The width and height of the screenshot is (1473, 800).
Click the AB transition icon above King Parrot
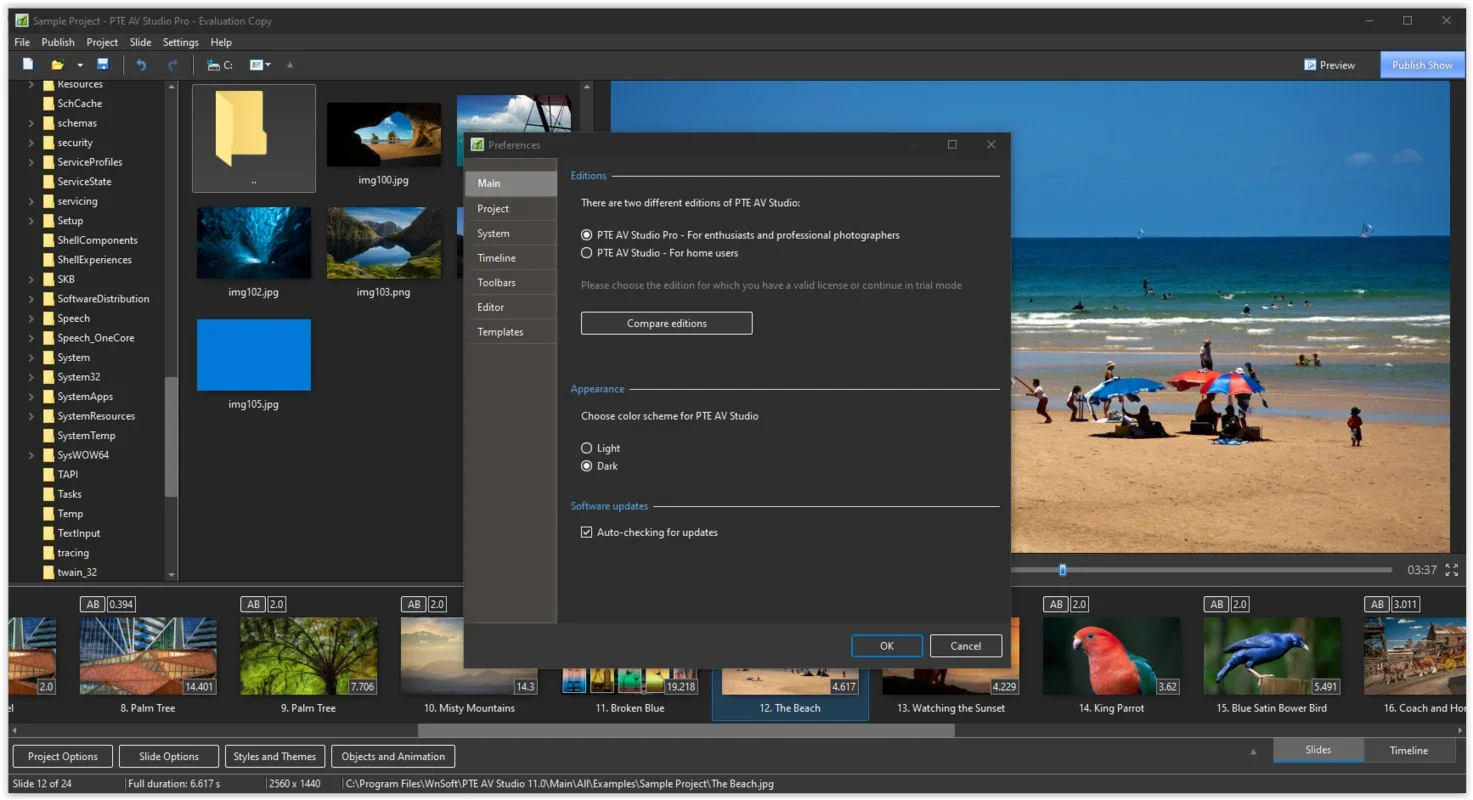(x=1055, y=604)
